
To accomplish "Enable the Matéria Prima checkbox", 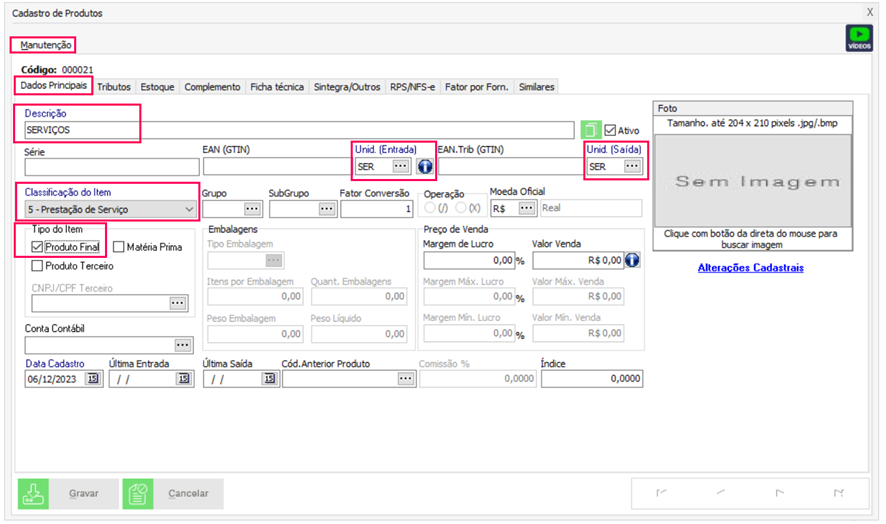I will [118, 247].
